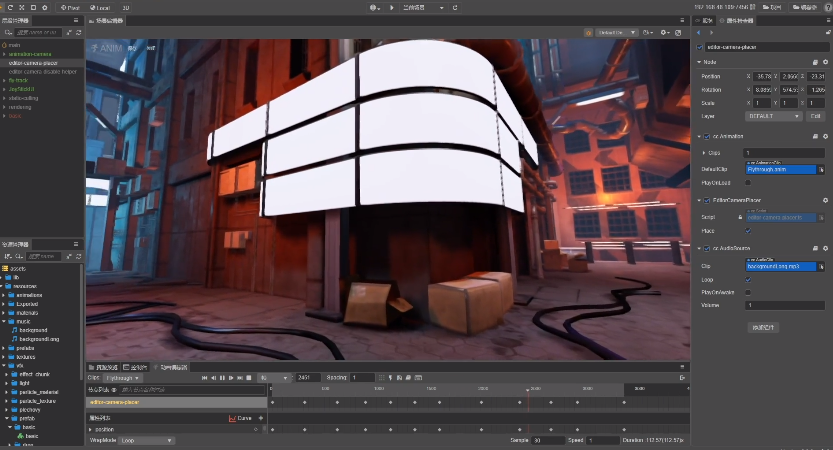Click the refresh icon in hierarchy panel
Screen dimensions: 833x450
pos(76,32)
